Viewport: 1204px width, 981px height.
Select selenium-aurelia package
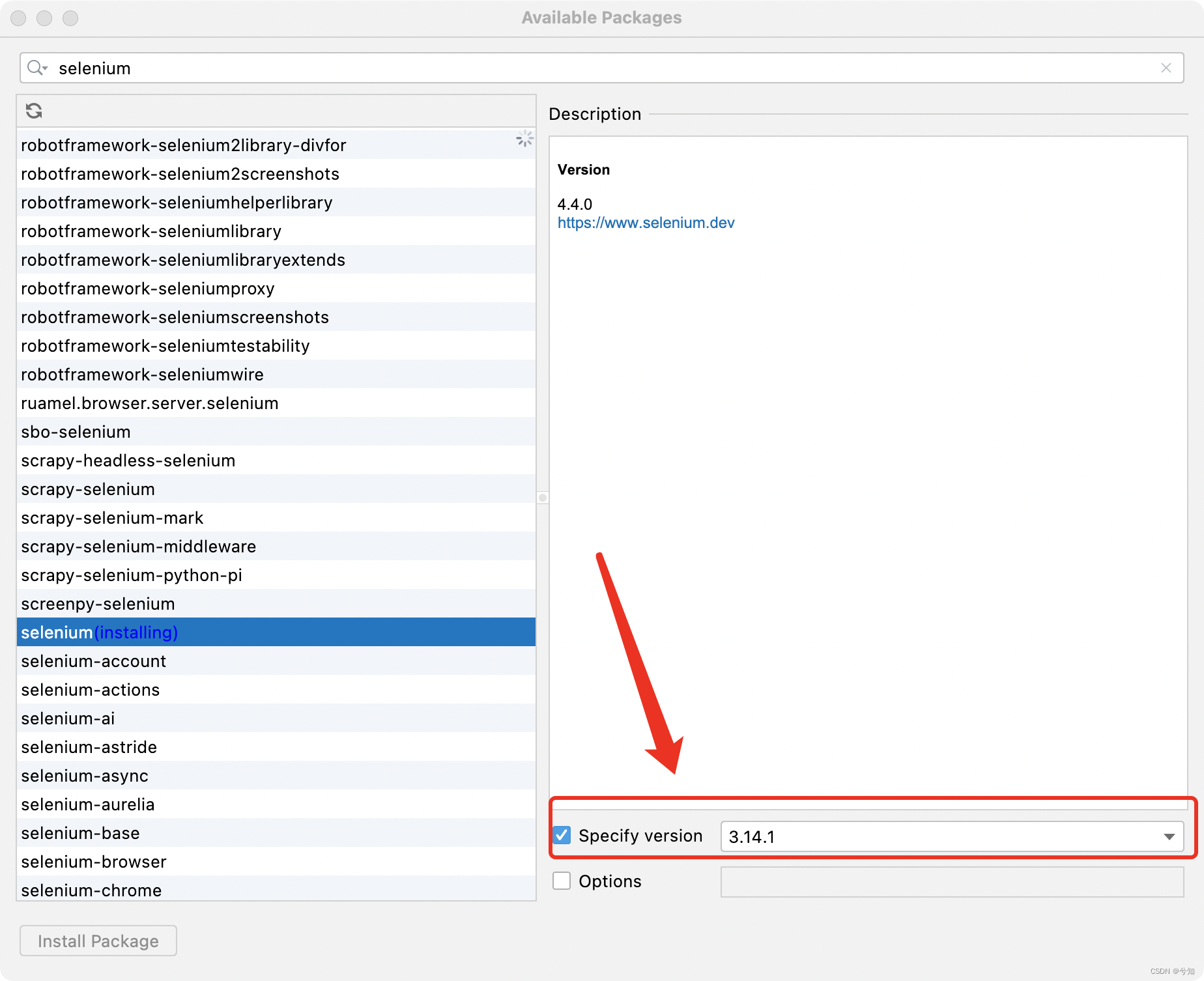click(276, 804)
